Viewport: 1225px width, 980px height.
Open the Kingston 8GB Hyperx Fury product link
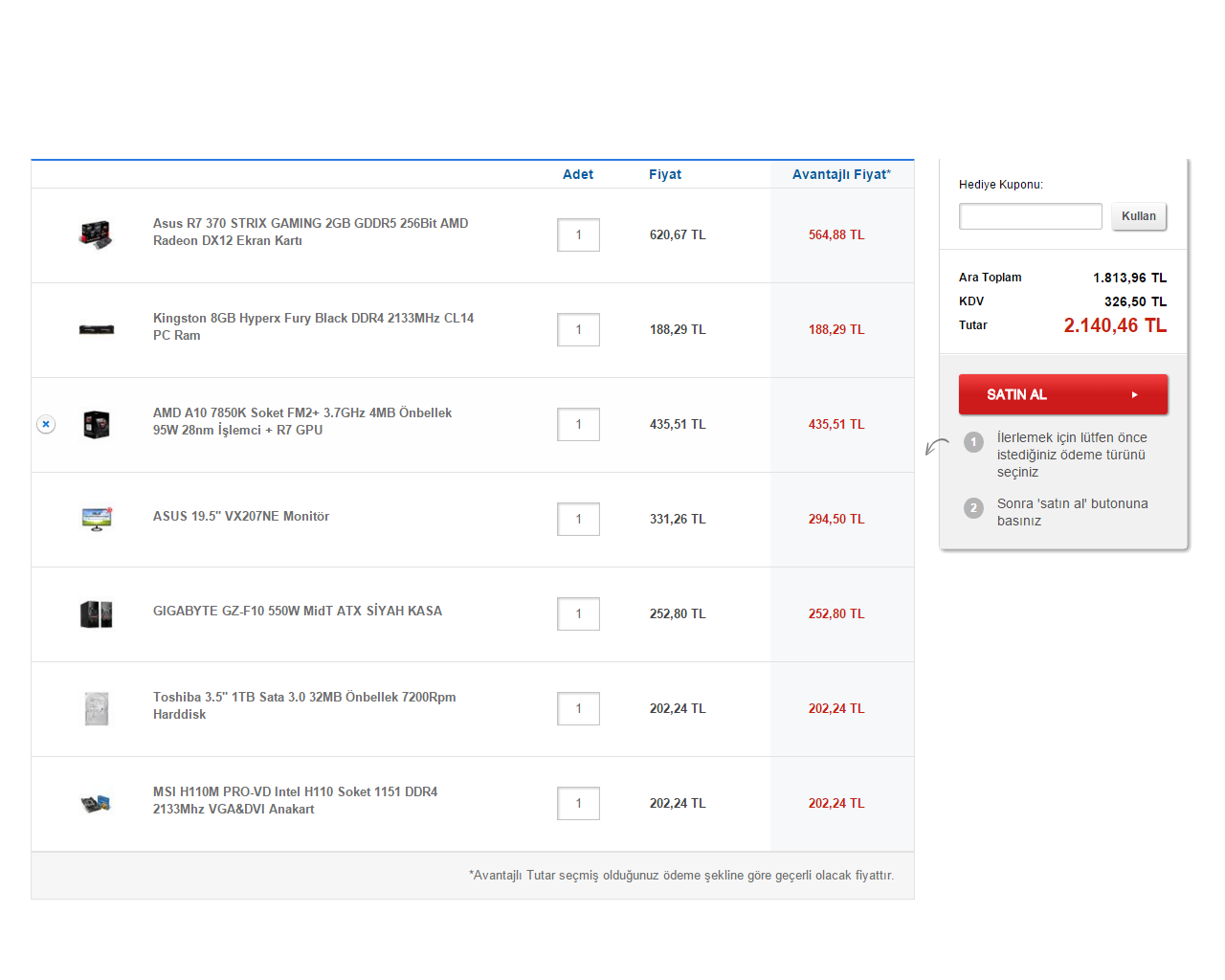314,326
